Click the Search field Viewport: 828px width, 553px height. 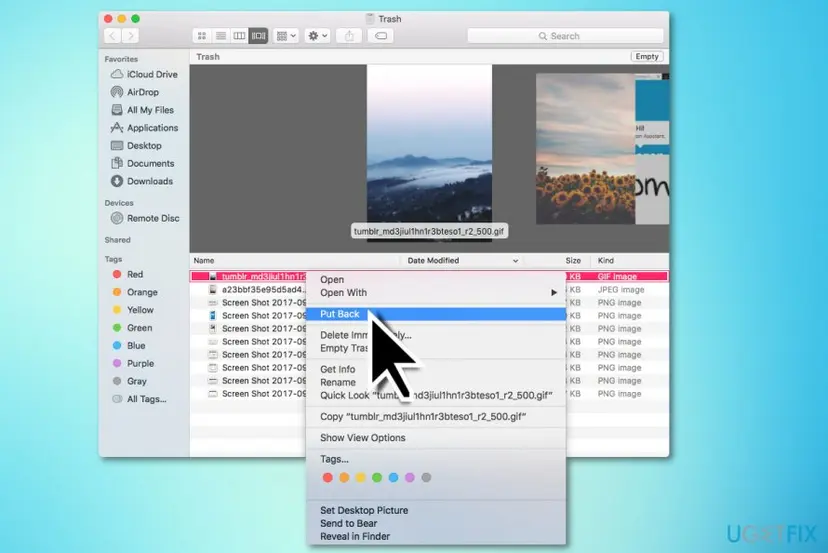pos(565,36)
